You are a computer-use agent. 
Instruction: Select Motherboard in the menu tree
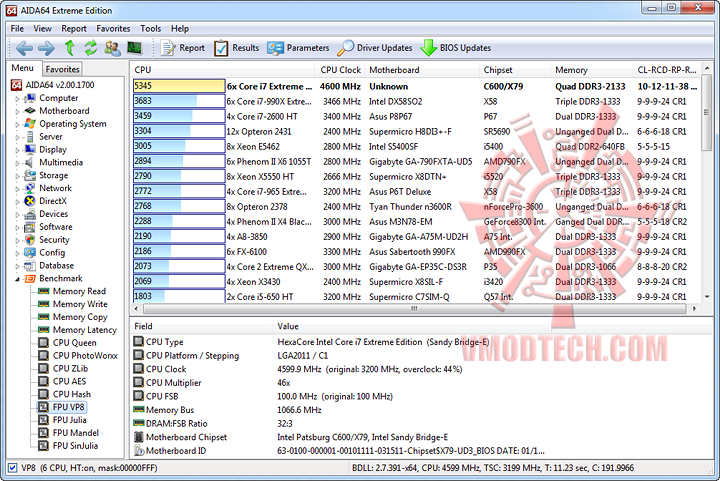[x=64, y=111]
